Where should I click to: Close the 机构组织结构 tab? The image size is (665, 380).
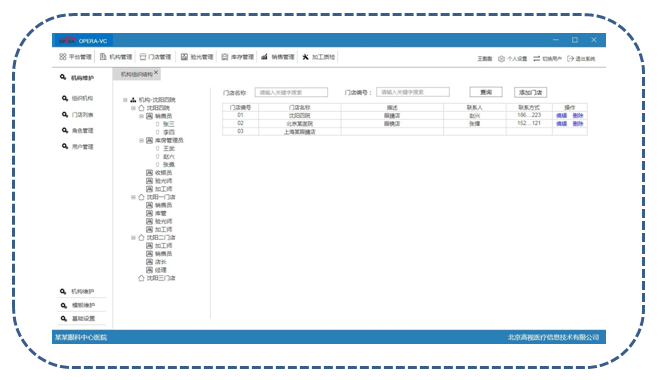click(156, 73)
